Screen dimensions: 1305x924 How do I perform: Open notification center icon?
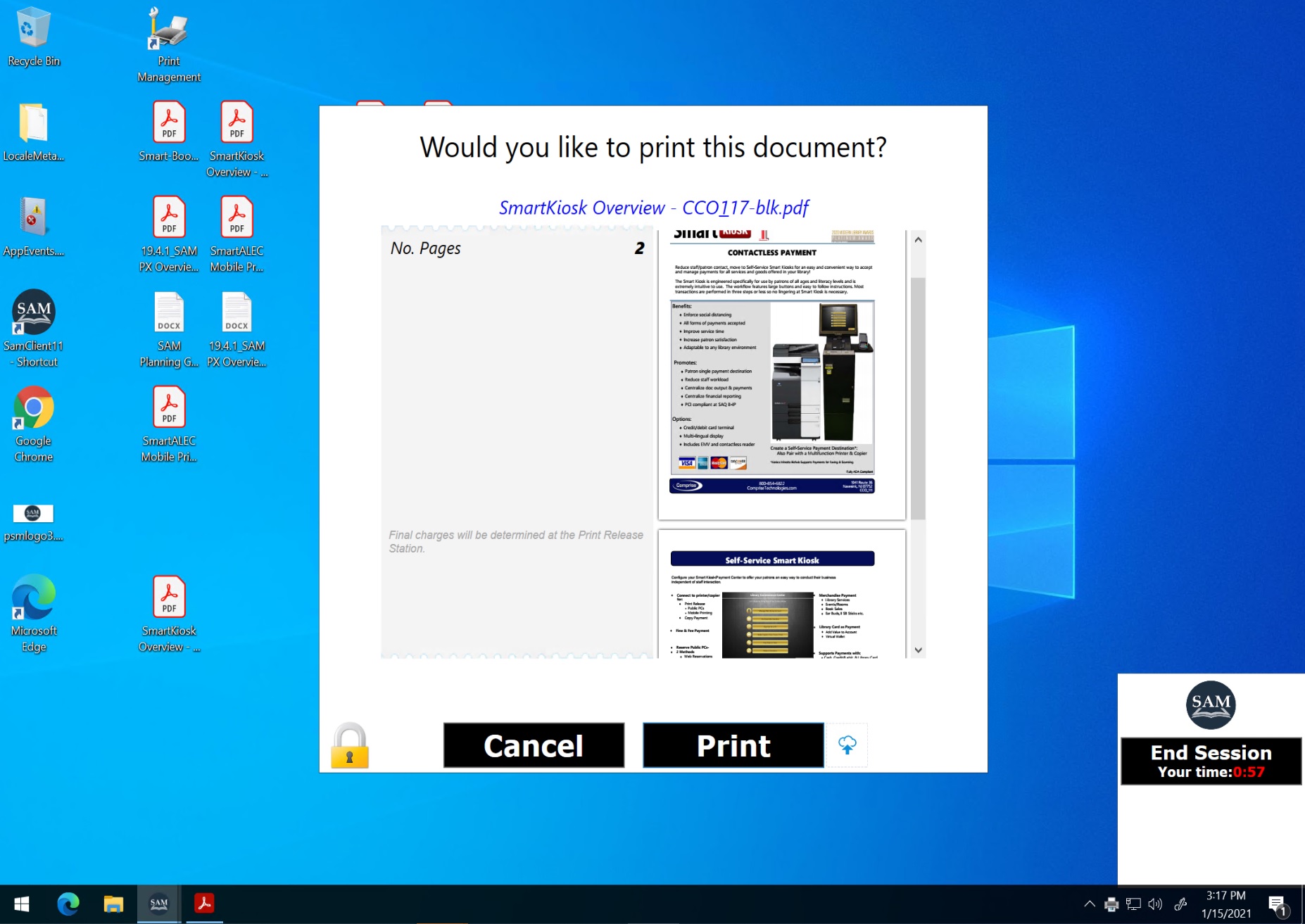point(1277,904)
